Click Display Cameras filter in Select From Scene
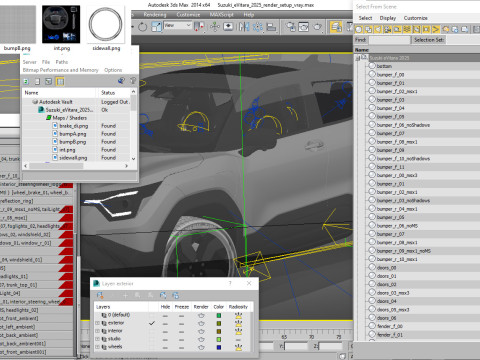 click(387, 29)
